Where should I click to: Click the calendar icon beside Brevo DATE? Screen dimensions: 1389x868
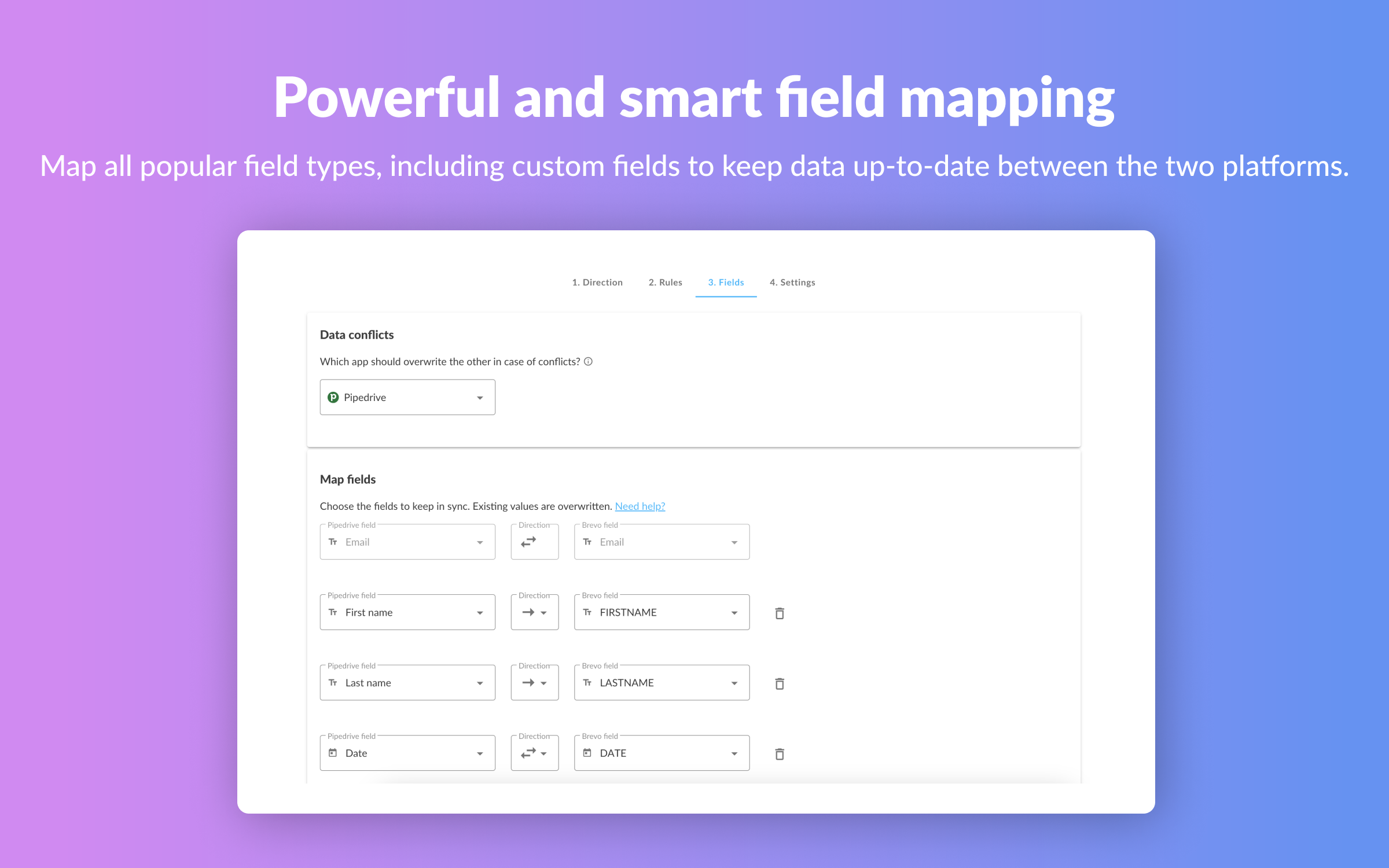tap(587, 753)
